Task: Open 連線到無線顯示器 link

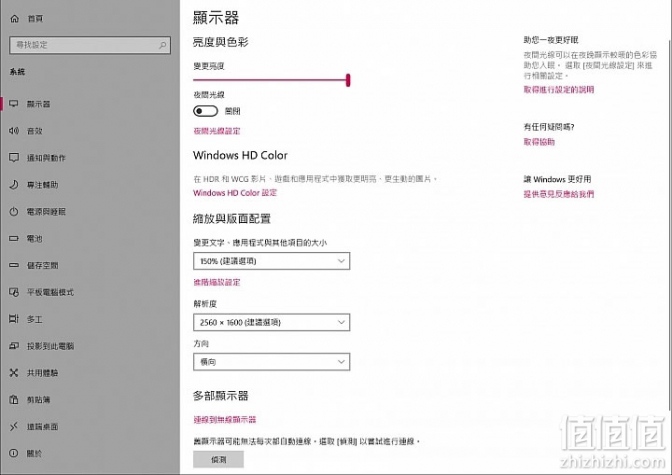Action: pos(225,420)
